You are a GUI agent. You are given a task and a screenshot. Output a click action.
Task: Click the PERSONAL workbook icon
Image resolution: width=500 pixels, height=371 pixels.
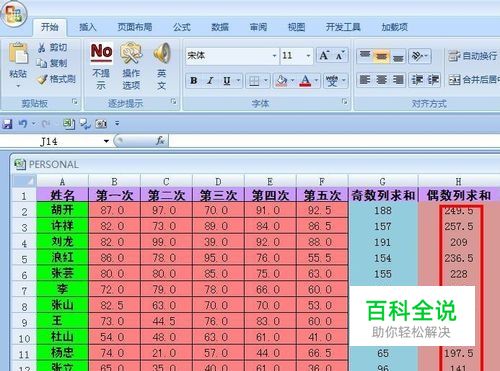[20, 164]
